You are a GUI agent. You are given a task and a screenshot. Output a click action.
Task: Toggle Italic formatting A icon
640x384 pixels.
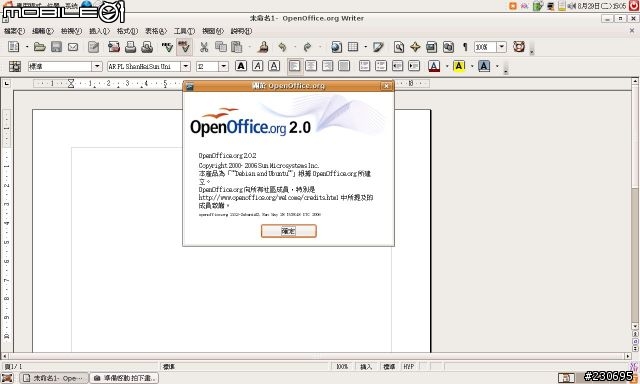coord(258,66)
